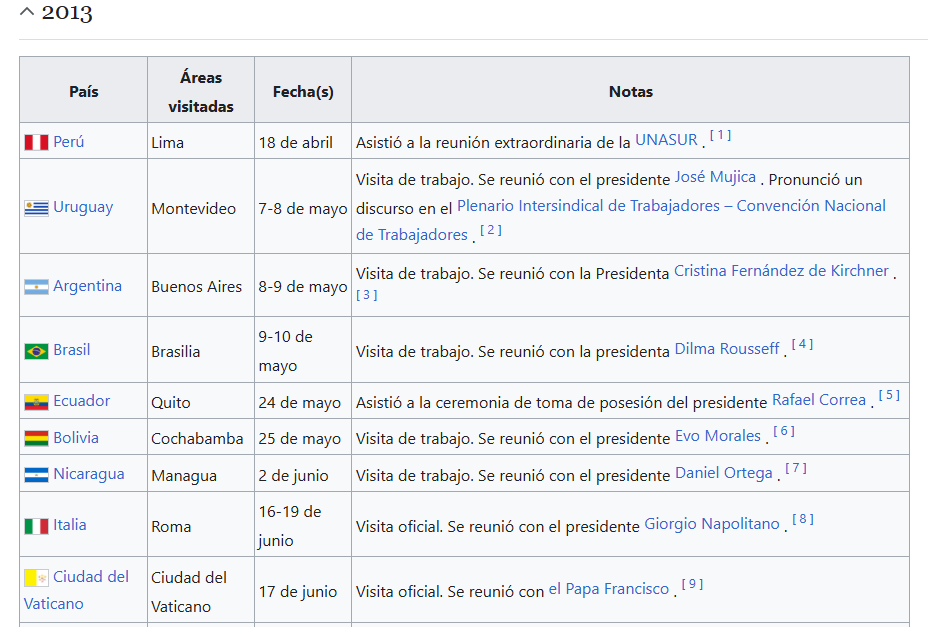Select the 16-19 de junio date
The width and height of the screenshot is (928, 627).
[x=290, y=526]
